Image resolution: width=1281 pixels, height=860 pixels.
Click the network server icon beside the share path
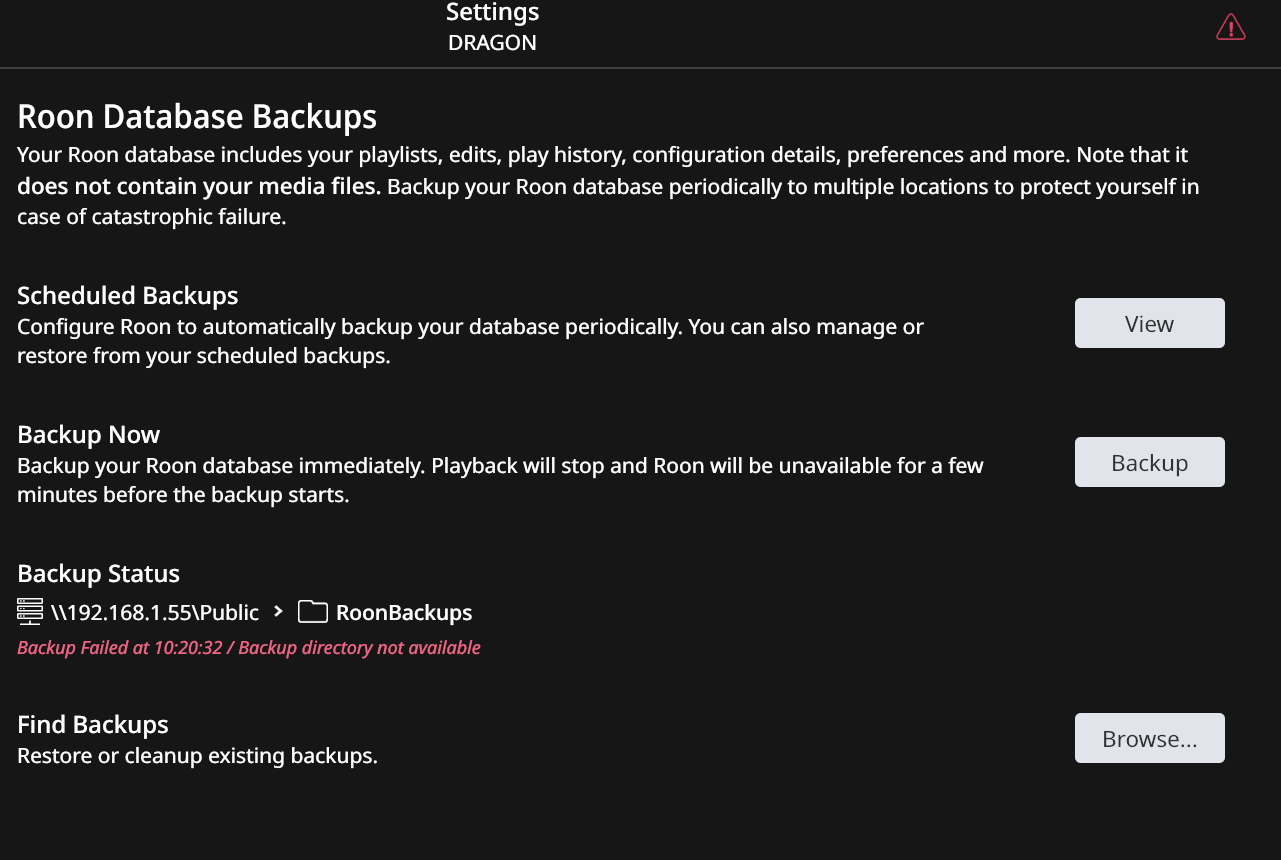[x=30, y=612]
